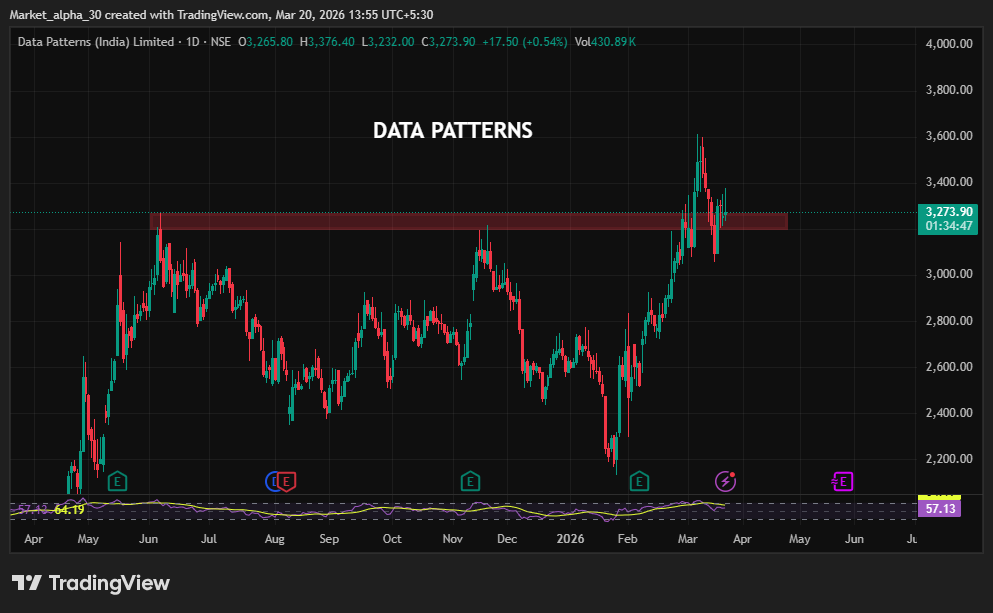Click the Oct label on time axis

point(392,539)
